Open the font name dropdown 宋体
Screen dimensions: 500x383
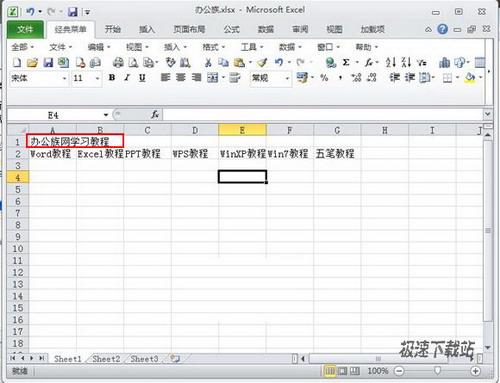pyautogui.click(x=64, y=78)
